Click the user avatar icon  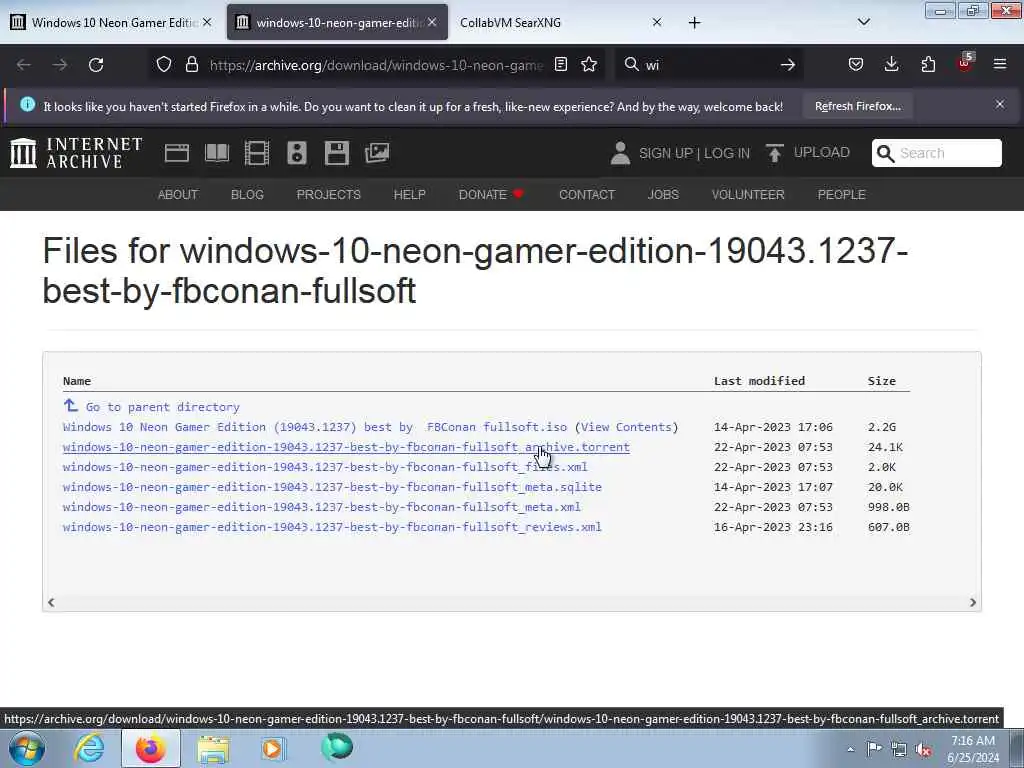click(x=620, y=153)
